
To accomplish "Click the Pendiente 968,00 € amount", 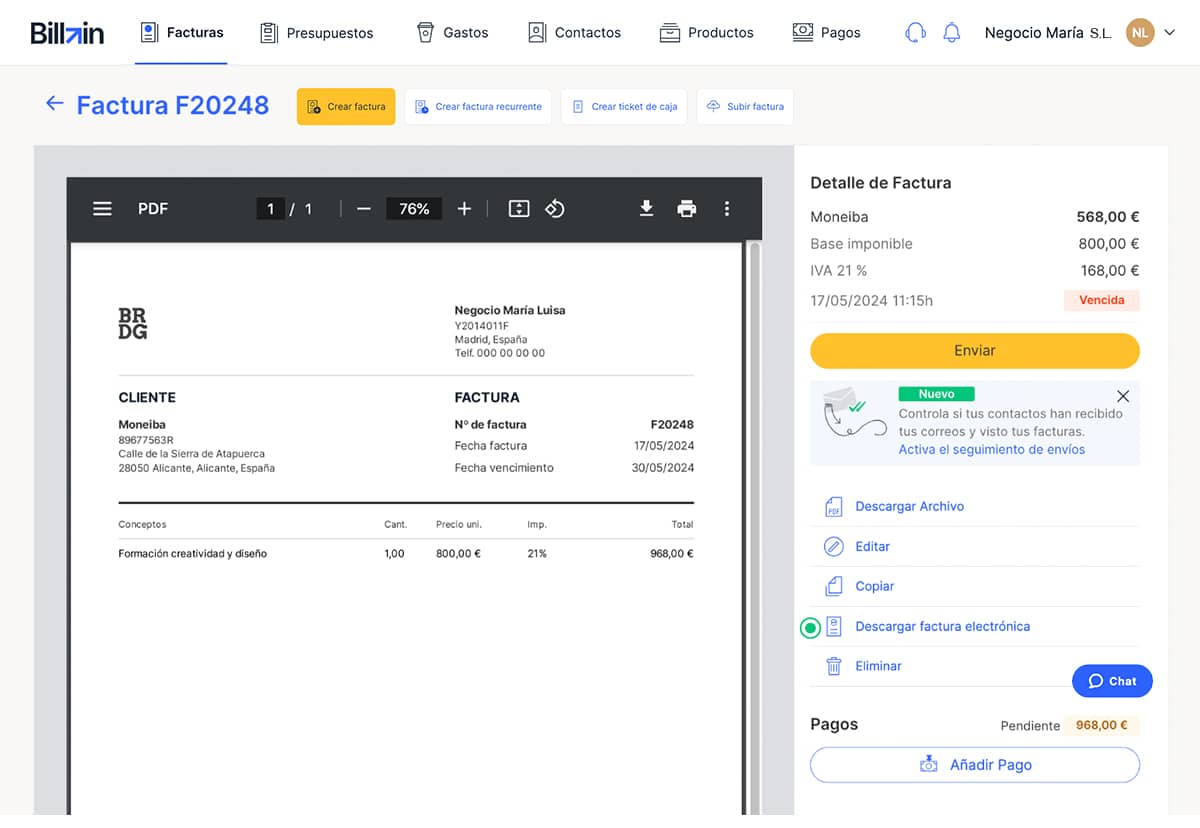I will (x=1101, y=726).
